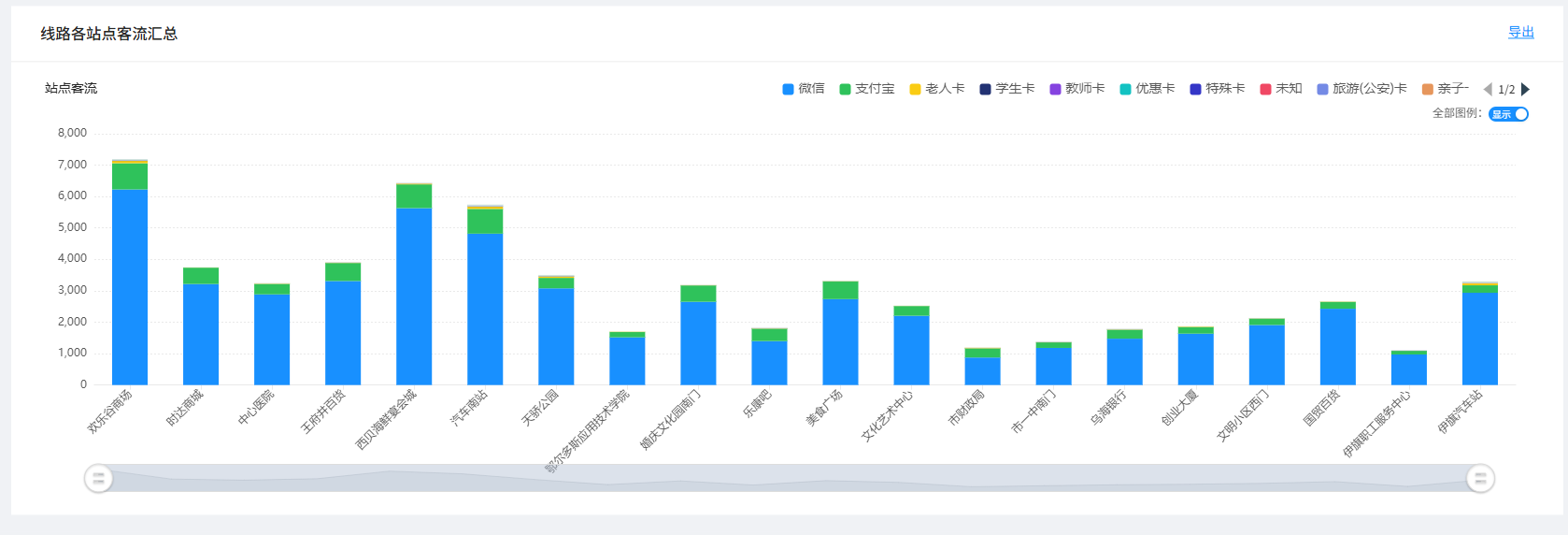Toggle the 亲子 legend item

pyautogui.click(x=1446, y=89)
